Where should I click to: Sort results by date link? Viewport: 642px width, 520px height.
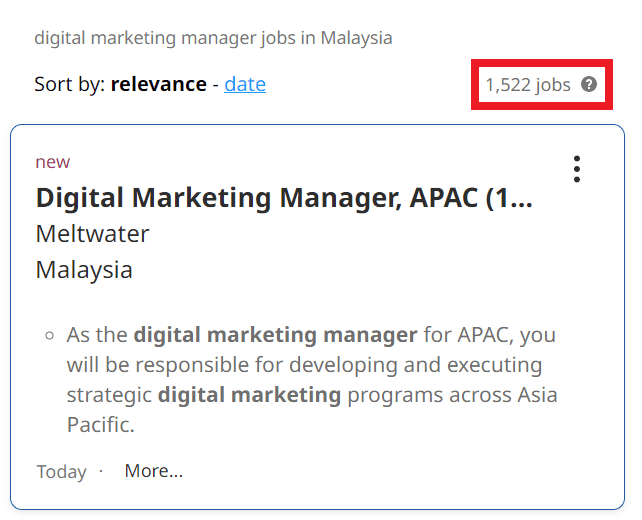pos(245,84)
